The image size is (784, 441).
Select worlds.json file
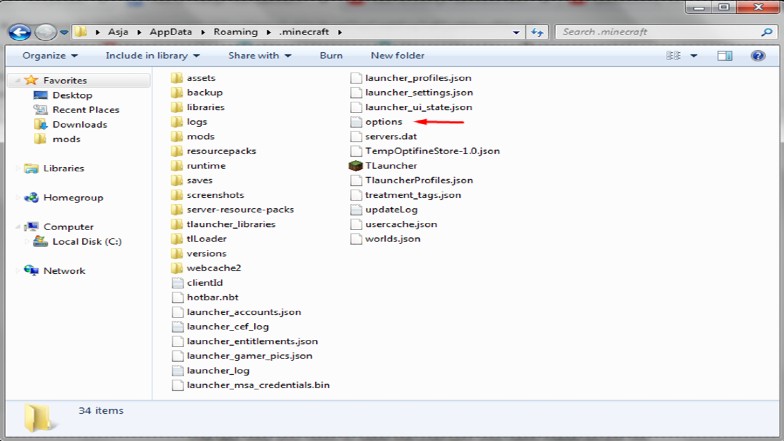pyautogui.click(x=392, y=239)
